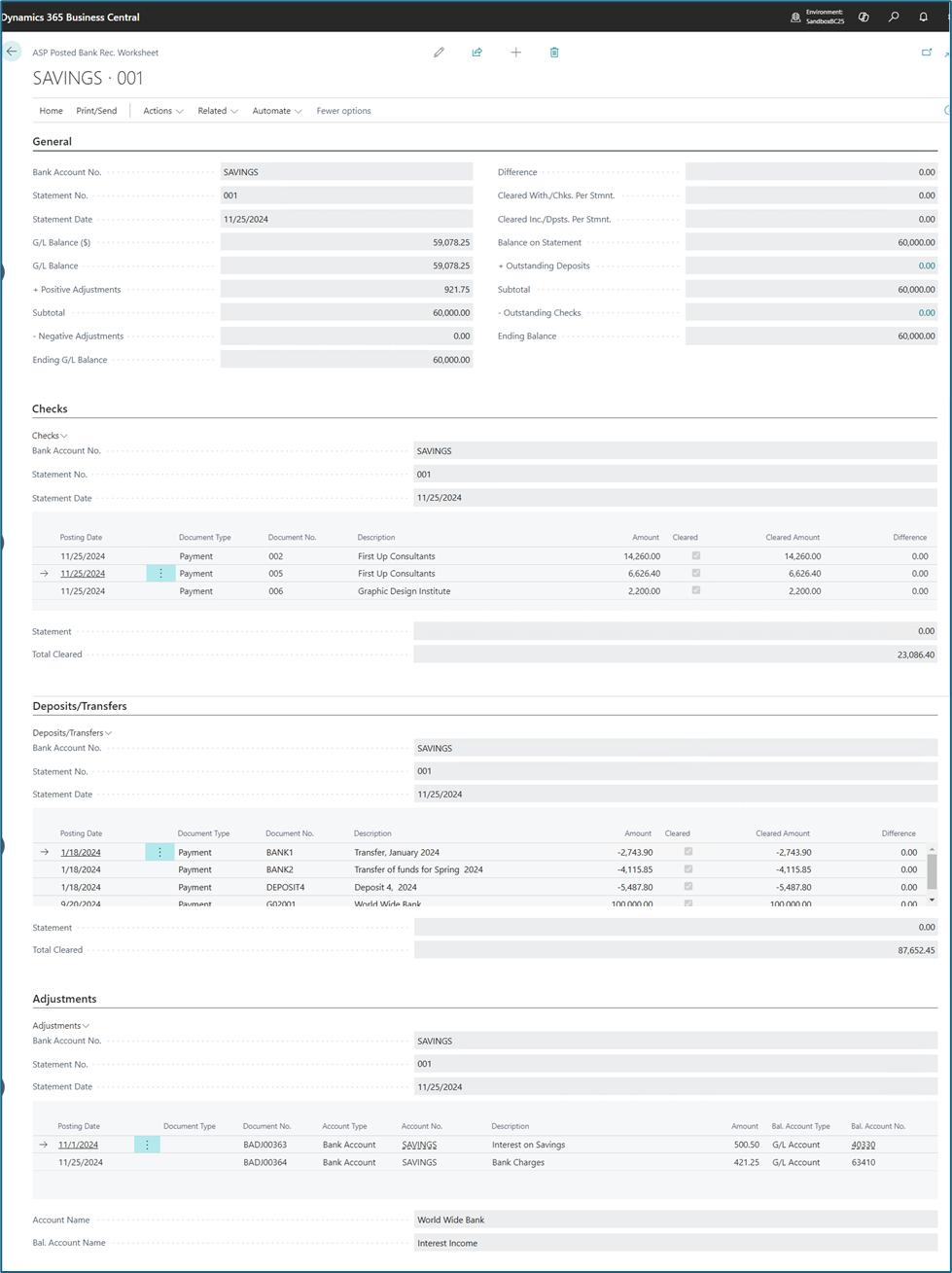
Task: Collapse the Checks section heading
Action: tap(50, 408)
